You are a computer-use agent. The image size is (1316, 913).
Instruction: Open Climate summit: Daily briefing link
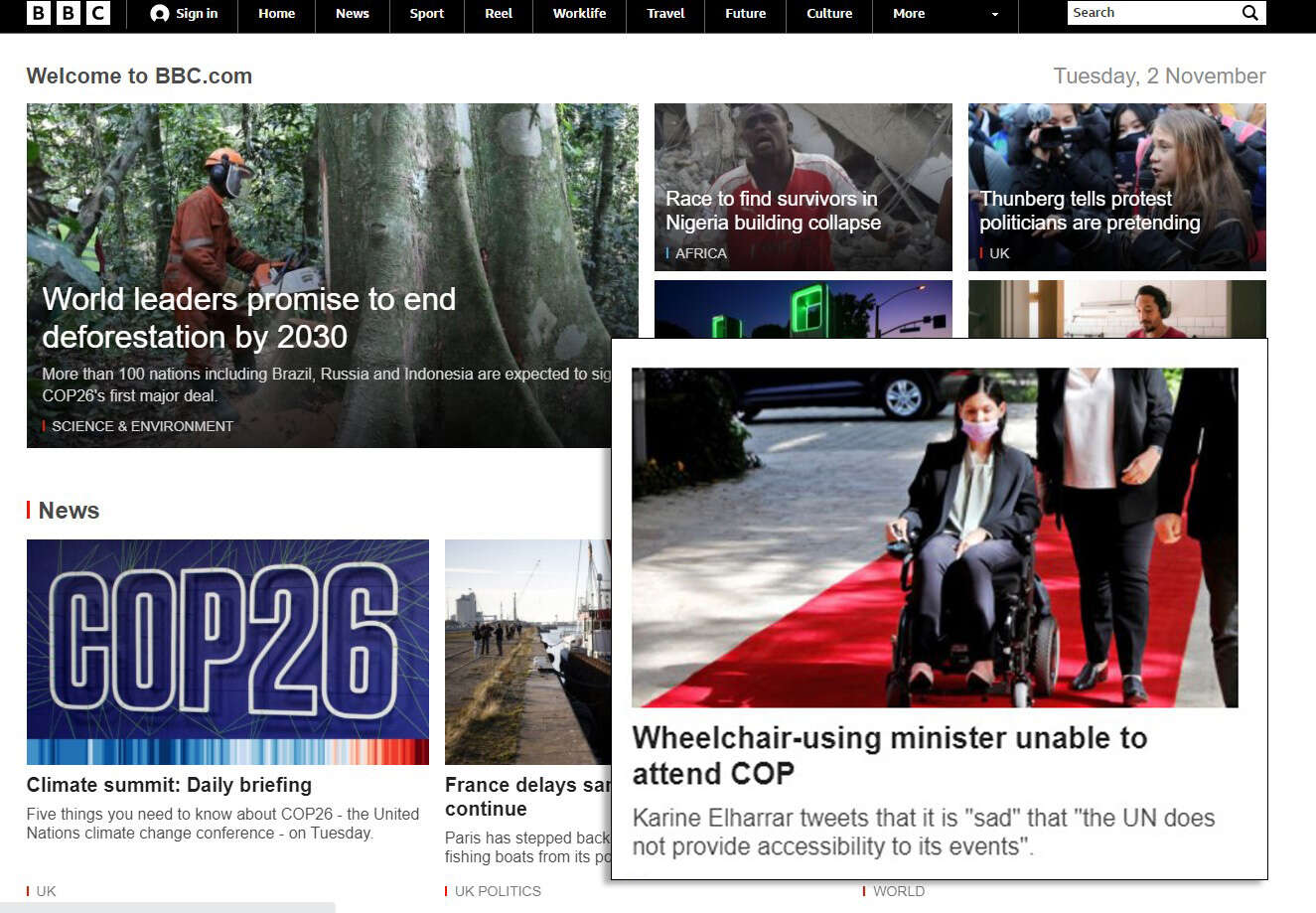(x=169, y=785)
